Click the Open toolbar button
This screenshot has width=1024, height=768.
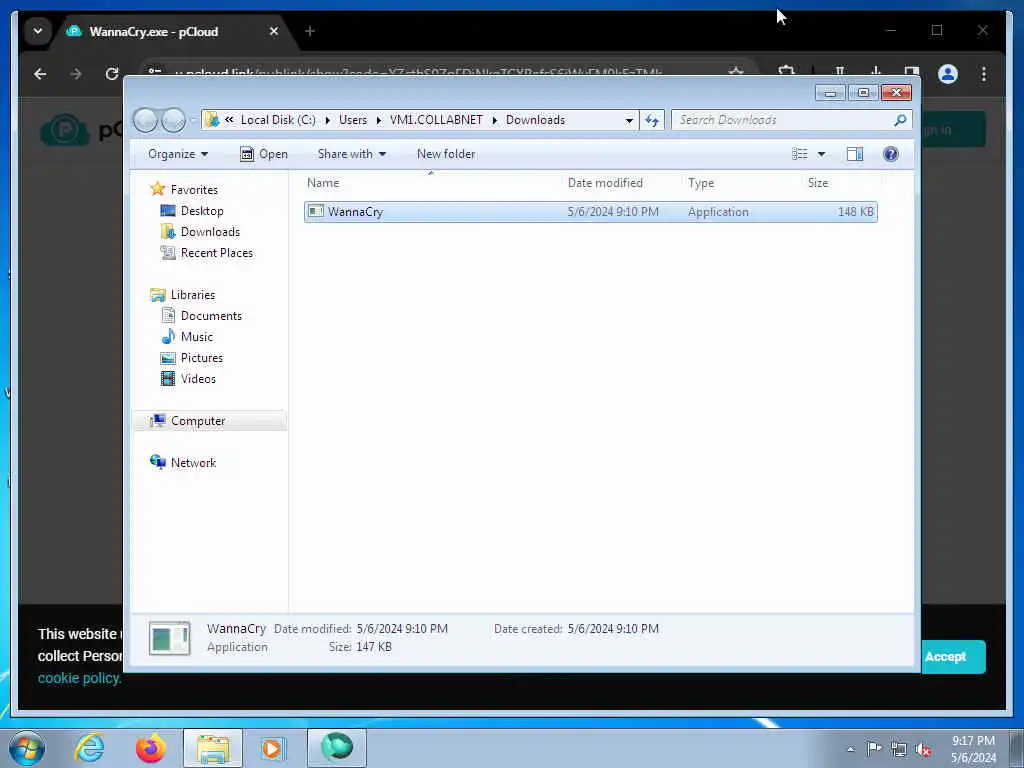click(264, 154)
